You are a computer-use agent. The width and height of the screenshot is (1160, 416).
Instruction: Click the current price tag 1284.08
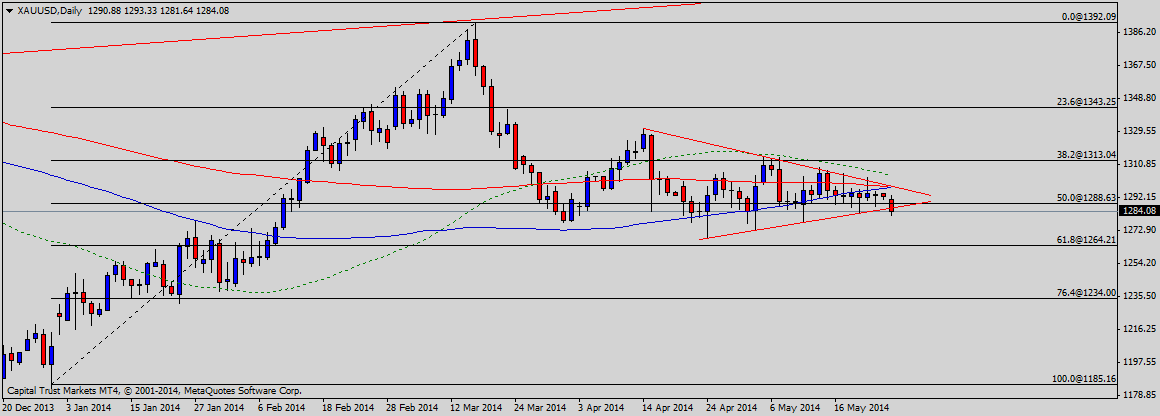click(x=1139, y=211)
